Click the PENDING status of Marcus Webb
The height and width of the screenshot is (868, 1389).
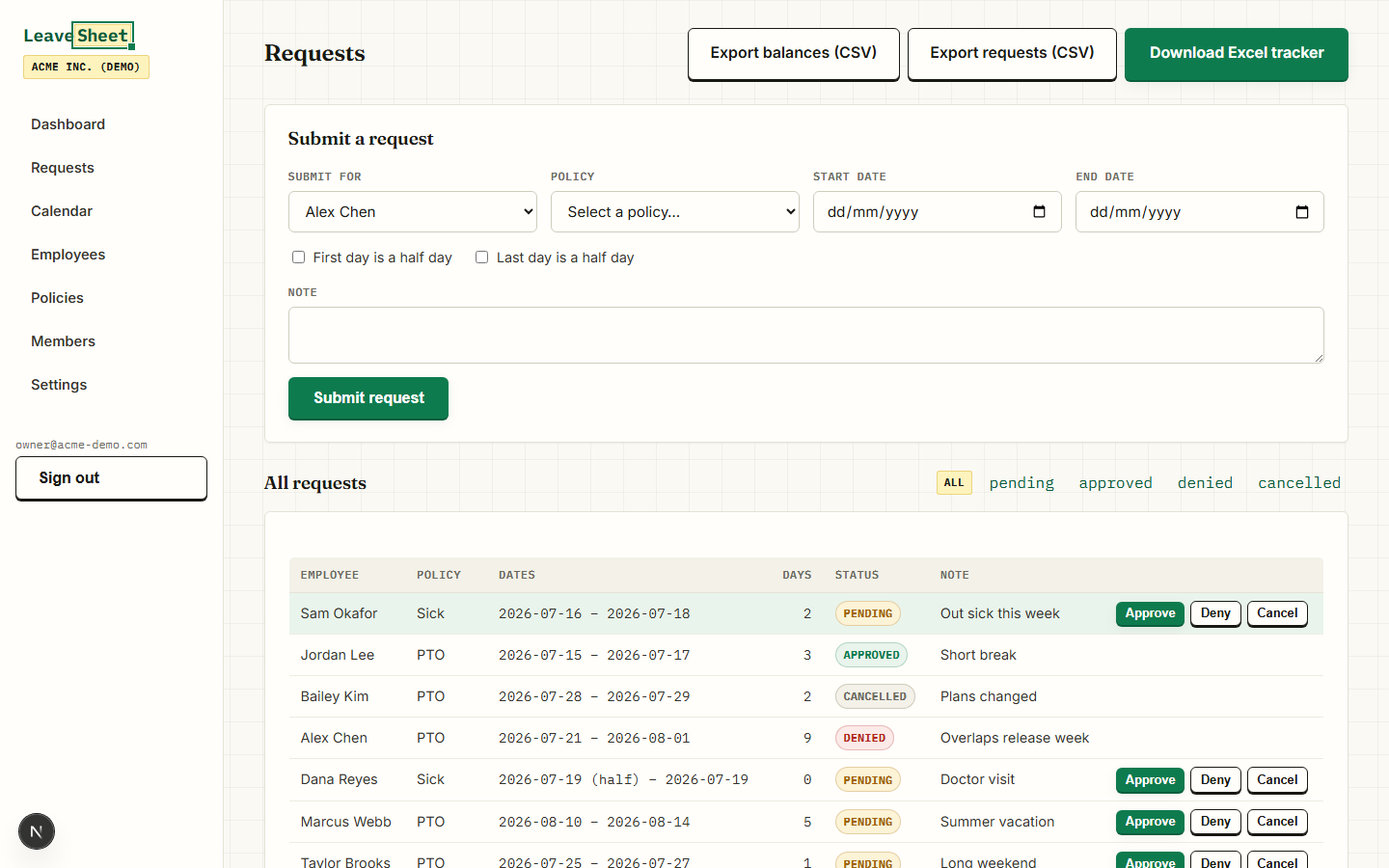(868, 822)
